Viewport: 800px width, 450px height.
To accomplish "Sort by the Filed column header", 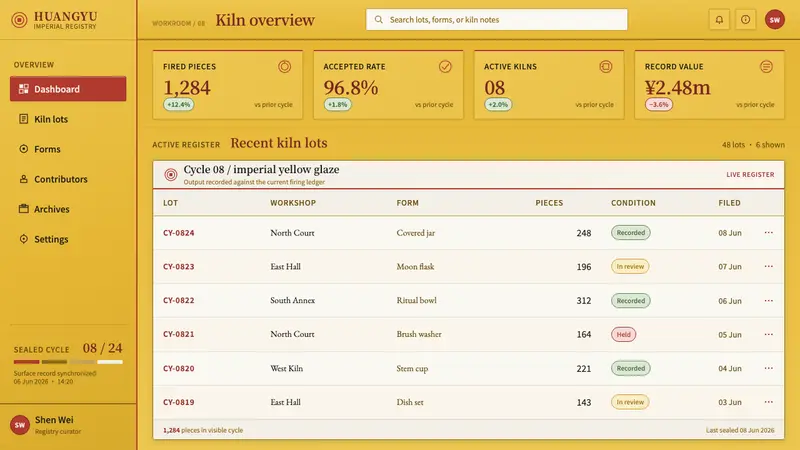I will point(729,203).
